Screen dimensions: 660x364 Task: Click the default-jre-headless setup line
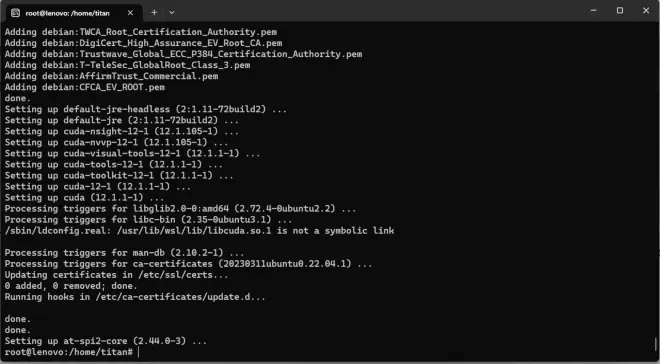click(146, 109)
